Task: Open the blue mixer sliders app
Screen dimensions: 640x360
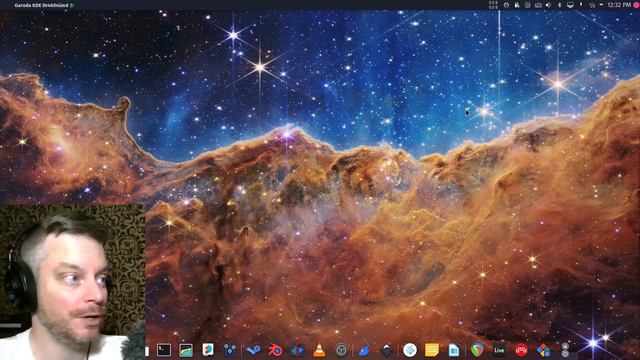Action: click(x=230, y=350)
